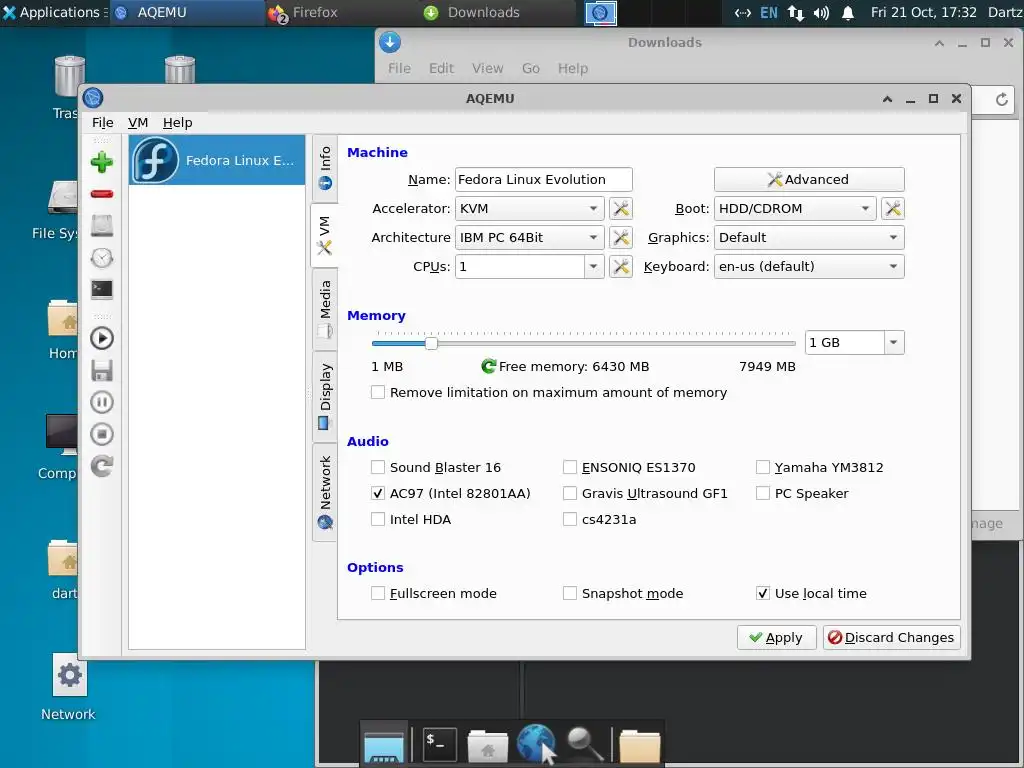Save VM state using the floppy icon
Viewport: 1024px width, 768px height.
click(101, 370)
